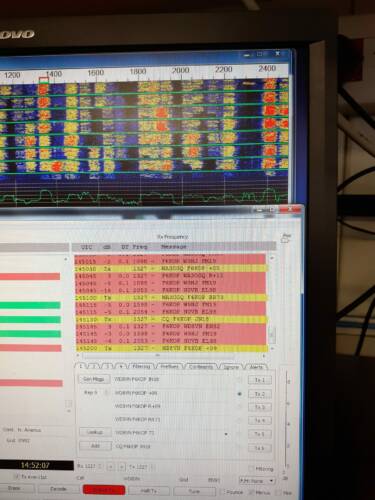Open the Filtering tab
The width and height of the screenshot is (375, 500).
tap(141, 366)
